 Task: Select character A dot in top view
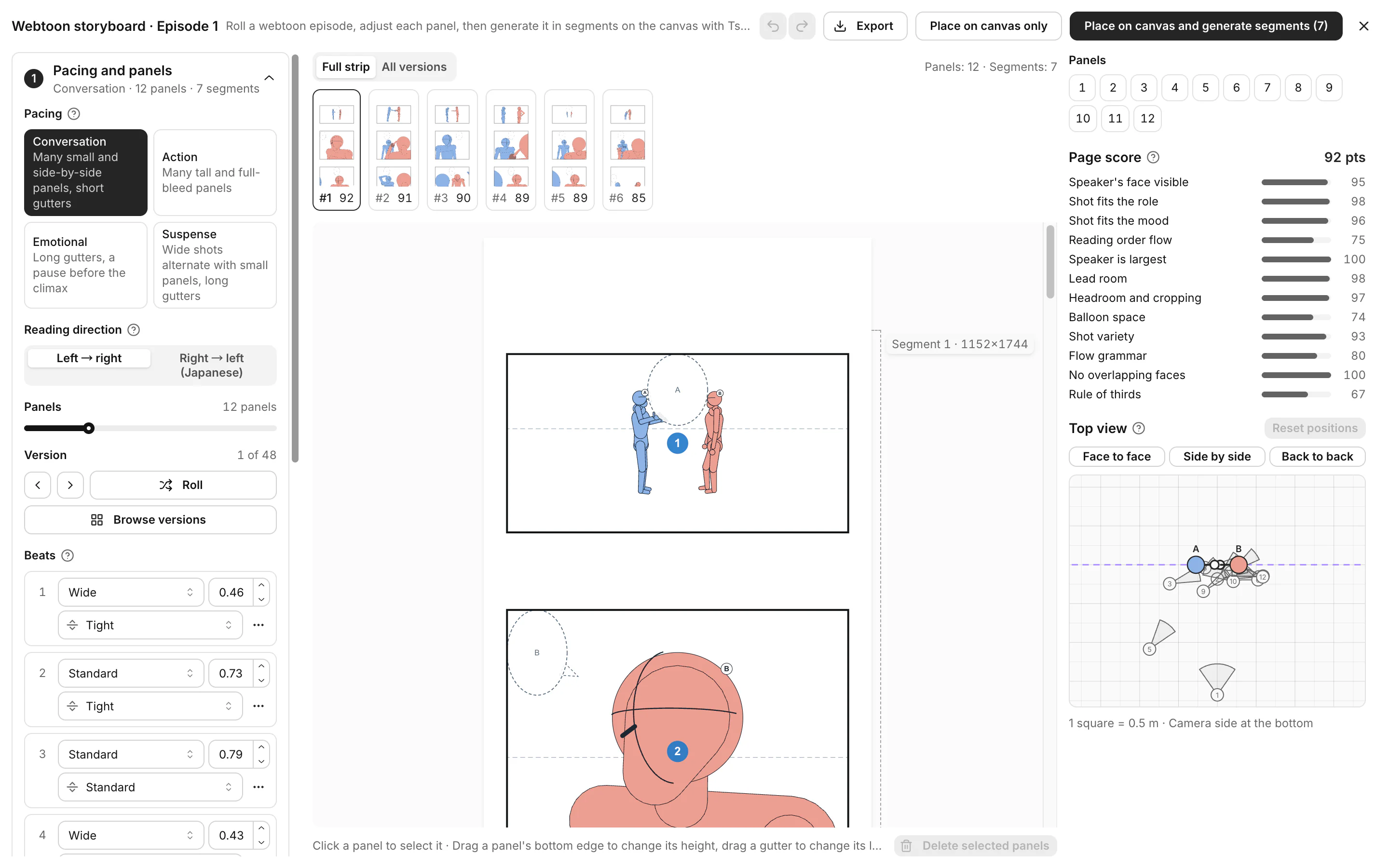coord(1196,565)
